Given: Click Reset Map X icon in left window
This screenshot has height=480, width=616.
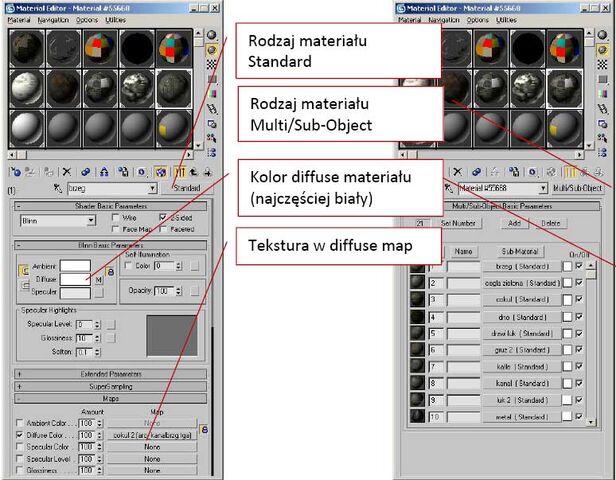Looking at the screenshot, I should (67, 172).
